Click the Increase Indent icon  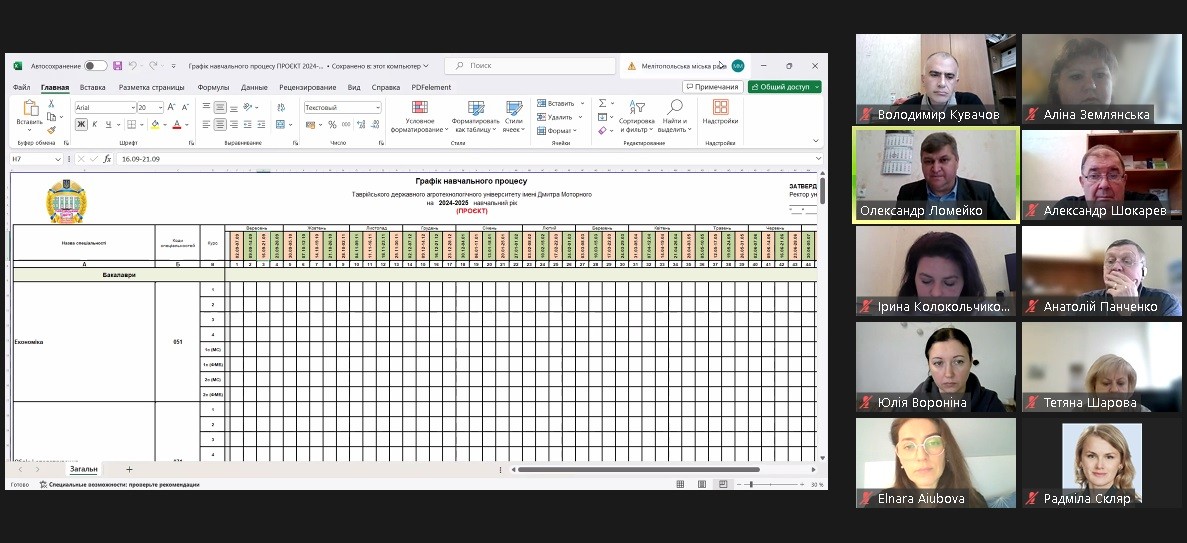[261, 124]
